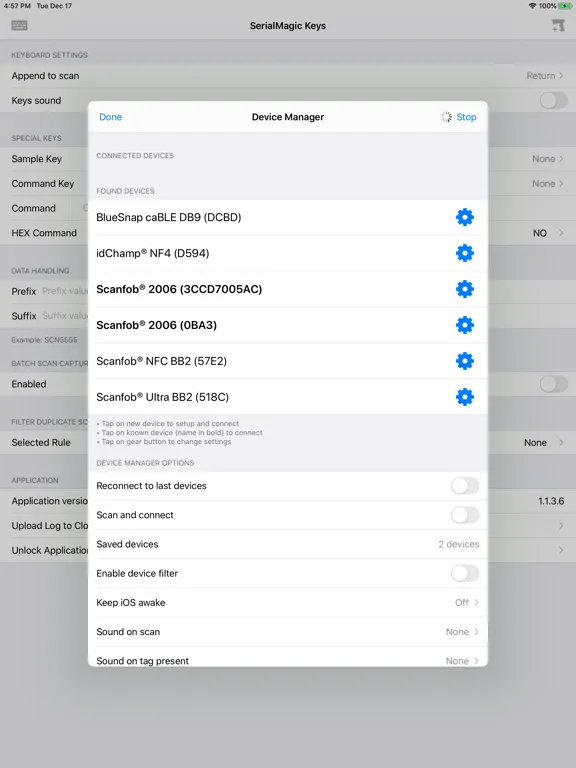Open Sound on scan chevron
576x768 pixels.
(x=476, y=632)
